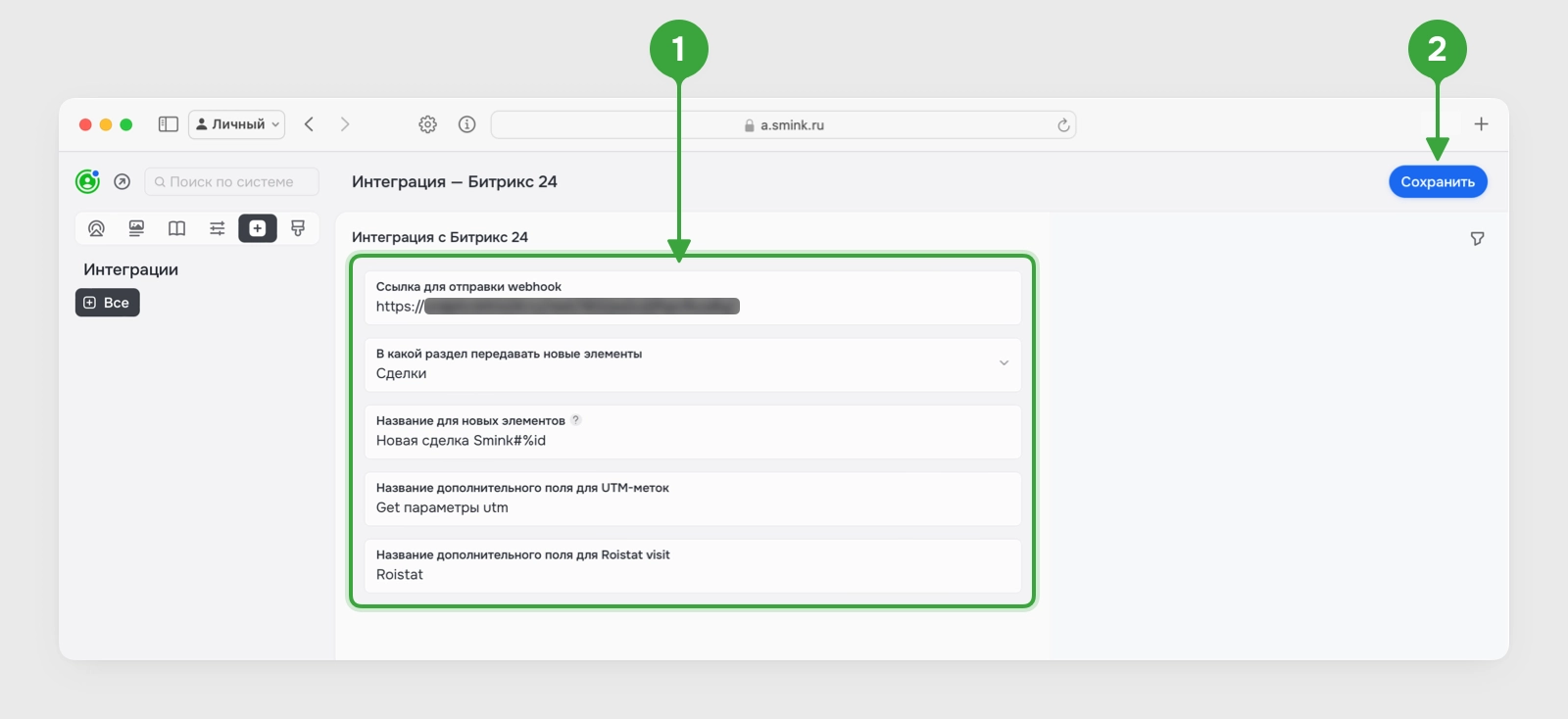Open a new browser tab with plus
Viewport: 1568px width, 719px height.
(x=1481, y=124)
